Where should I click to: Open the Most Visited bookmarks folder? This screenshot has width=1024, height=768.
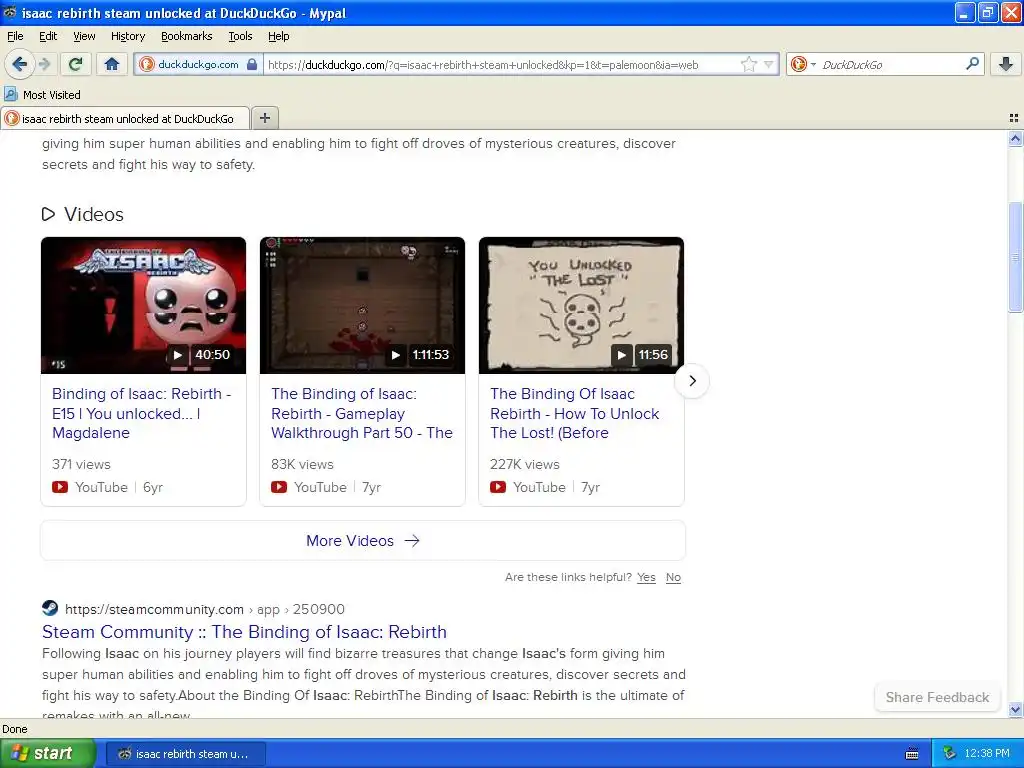click(x=42, y=95)
